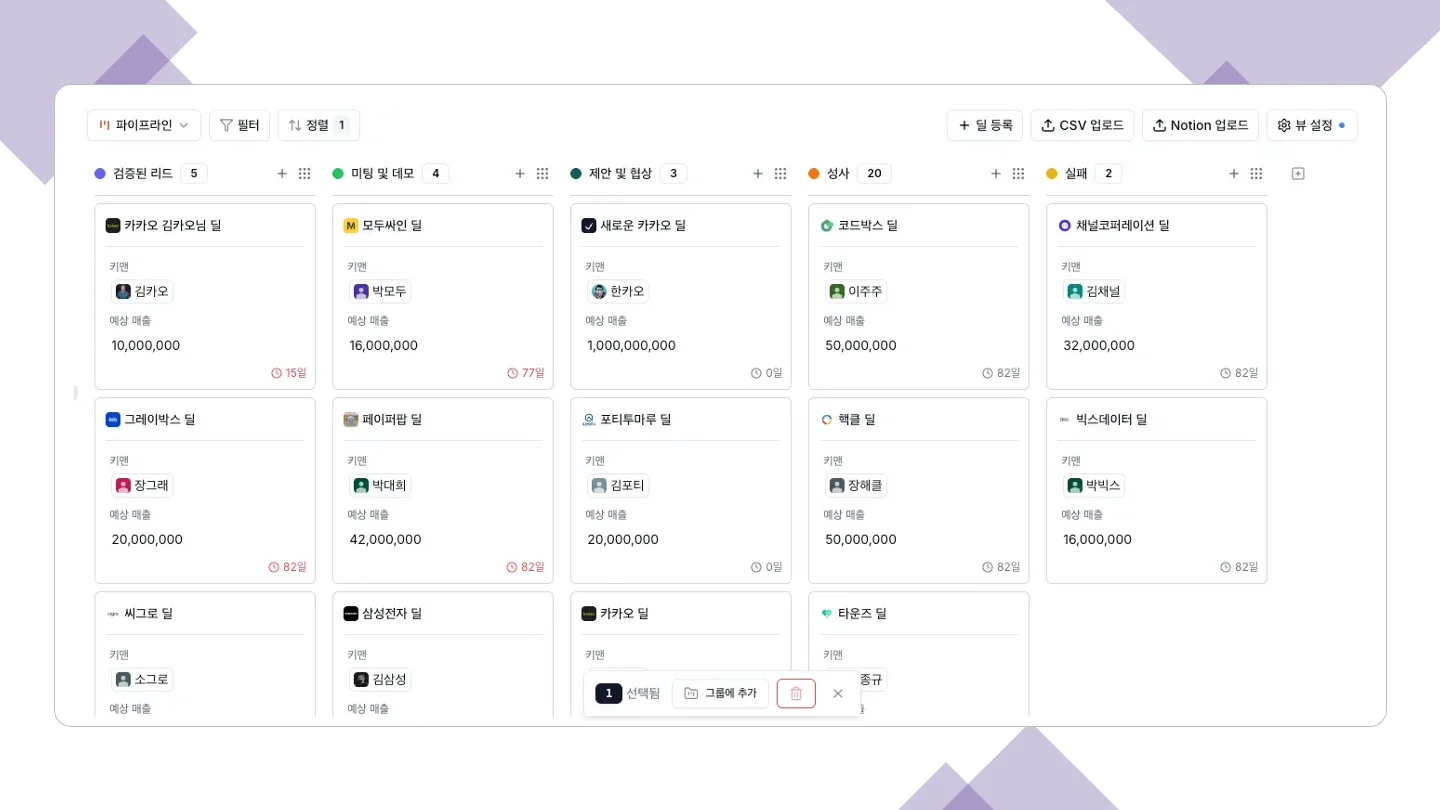Open the 검증된 리드 column grid-dots menu
The width and height of the screenshot is (1440, 810).
(x=305, y=173)
